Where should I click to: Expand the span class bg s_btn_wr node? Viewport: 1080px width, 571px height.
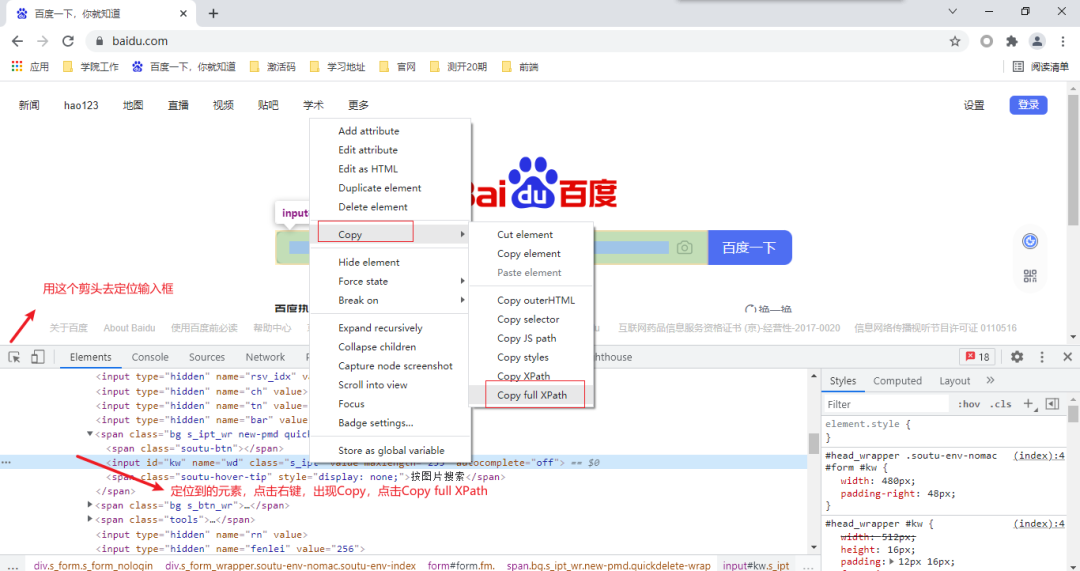click(x=90, y=505)
